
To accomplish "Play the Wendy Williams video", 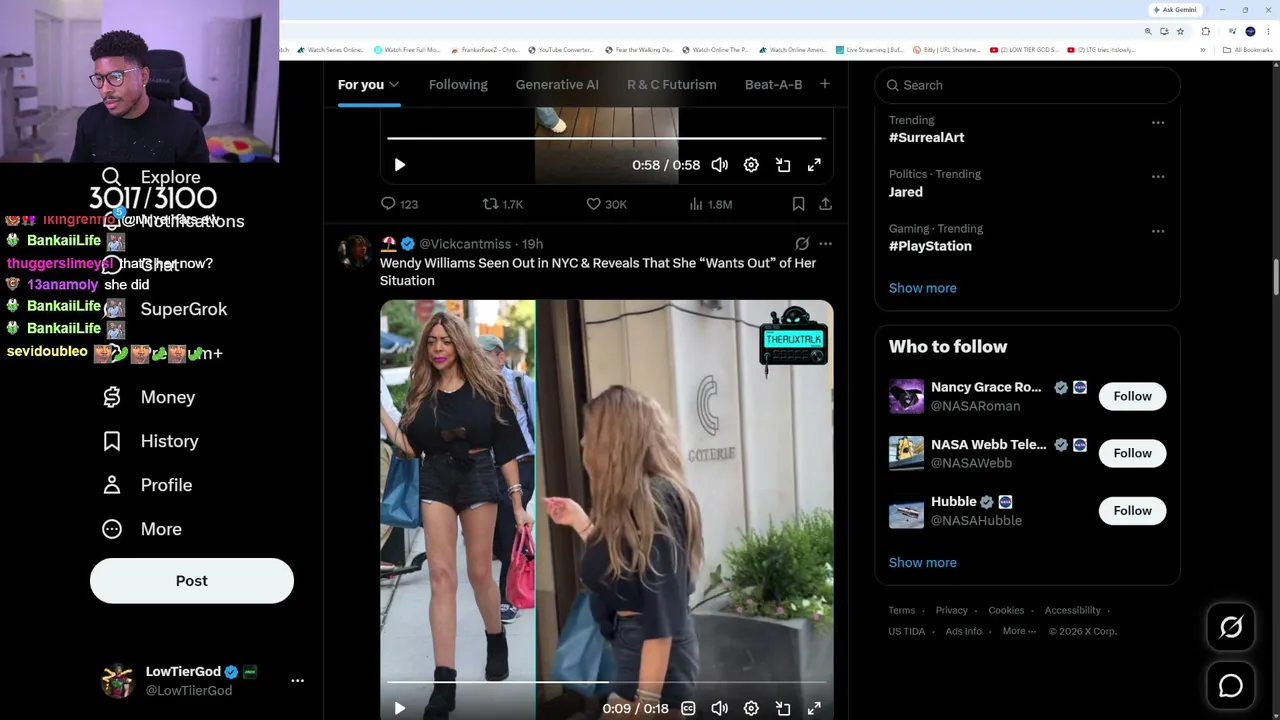I will (x=399, y=708).
